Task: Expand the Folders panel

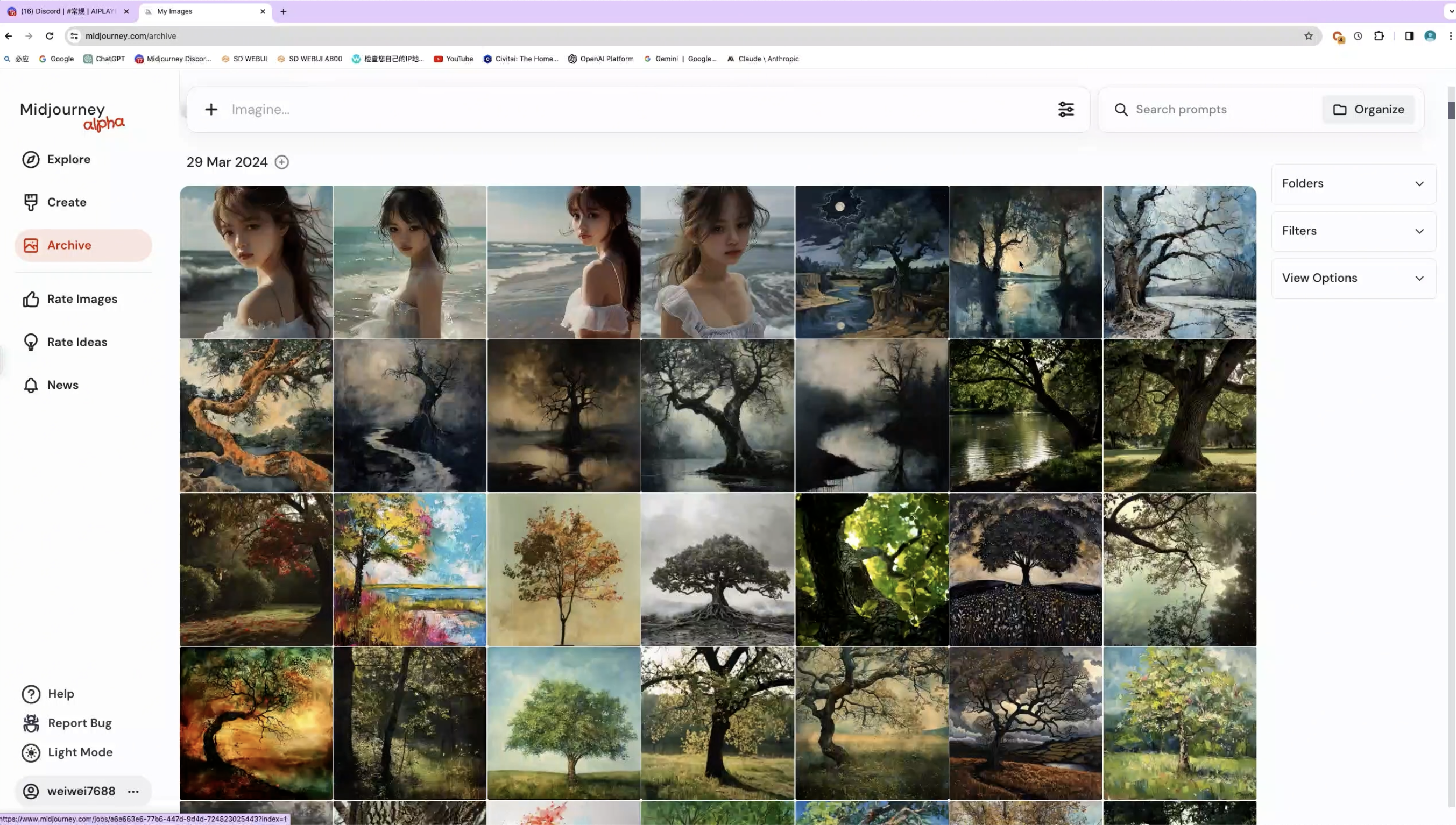Action: click(x=1353, y=183)
